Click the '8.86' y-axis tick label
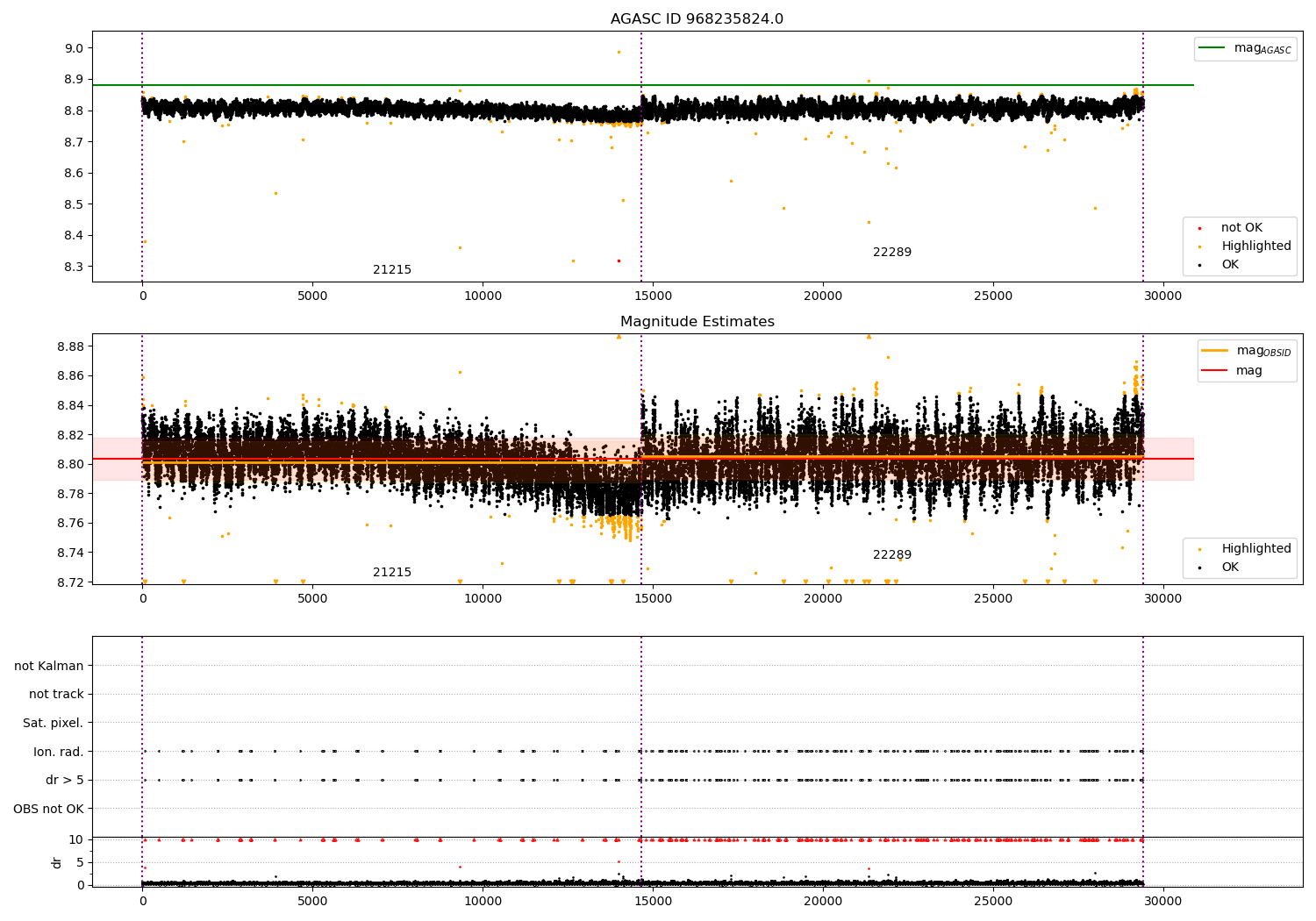This screenshot has width=1316, height=921. 69,376
